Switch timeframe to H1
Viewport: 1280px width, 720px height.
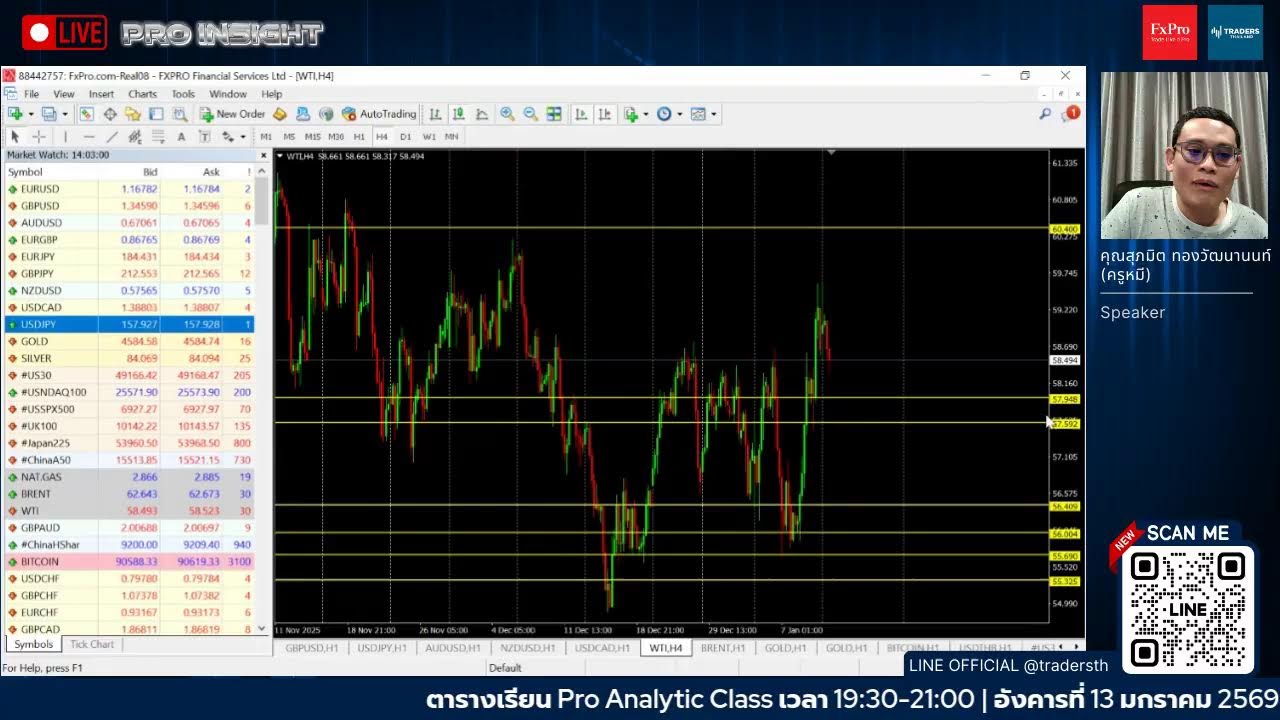coord(359,137)
